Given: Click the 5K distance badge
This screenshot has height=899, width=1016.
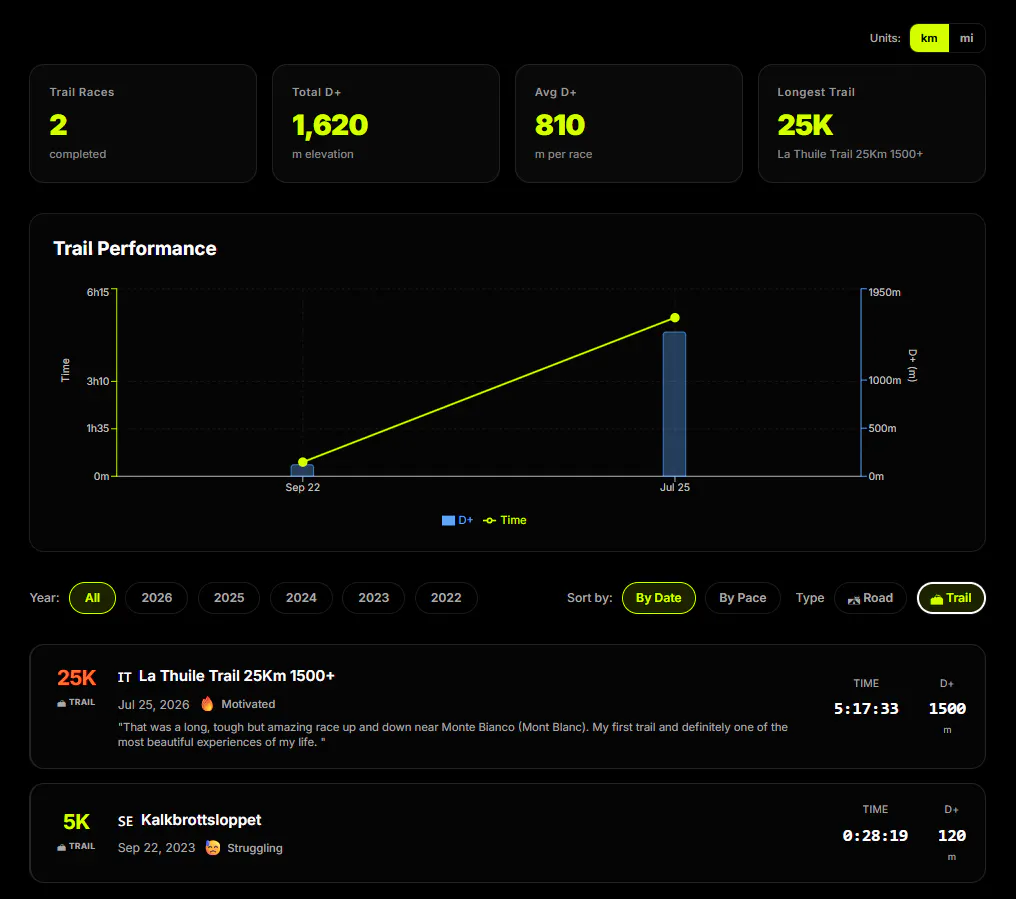Looking at the screenshot, I should tap(76, 822).
